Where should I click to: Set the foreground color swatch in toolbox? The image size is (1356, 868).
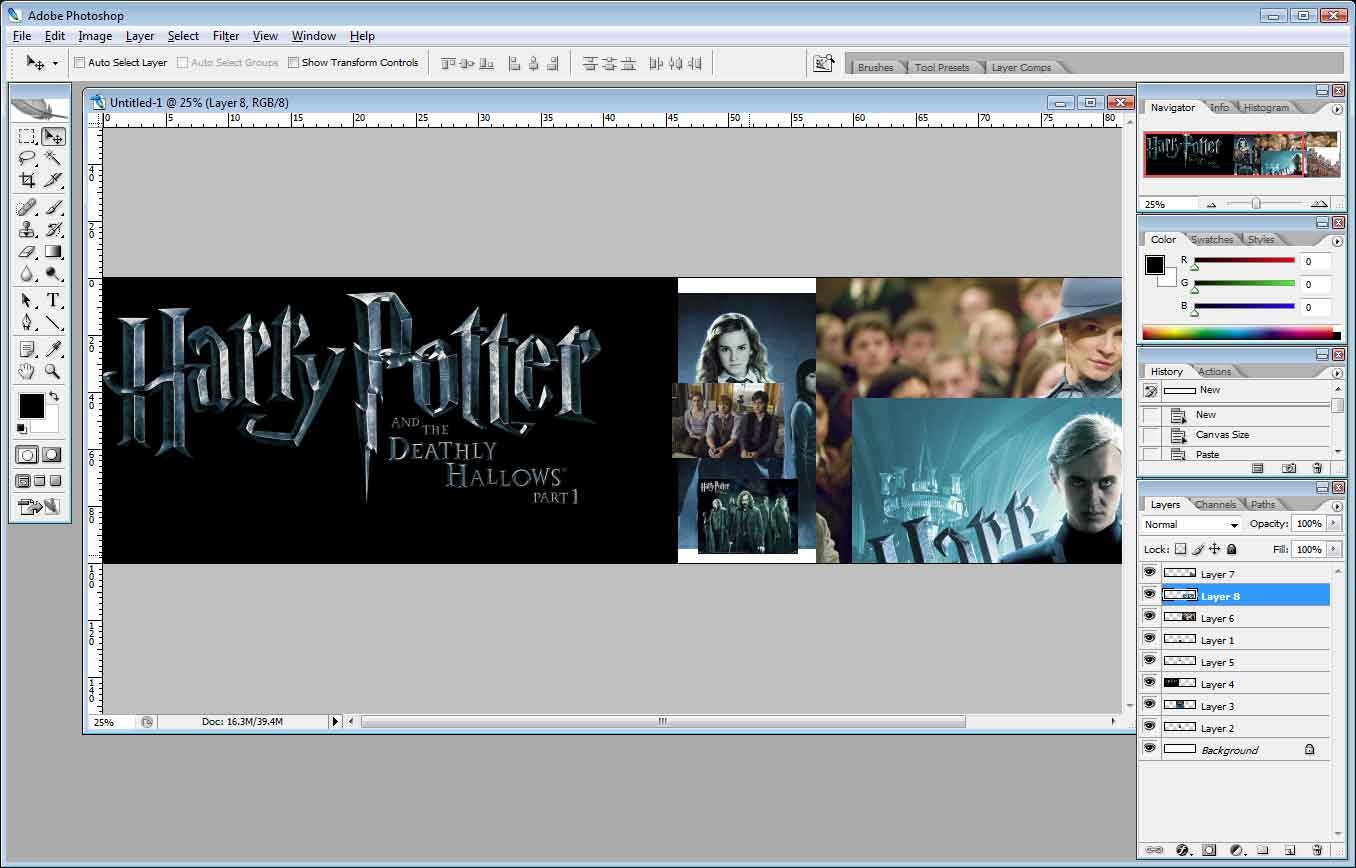click(31, 406)
